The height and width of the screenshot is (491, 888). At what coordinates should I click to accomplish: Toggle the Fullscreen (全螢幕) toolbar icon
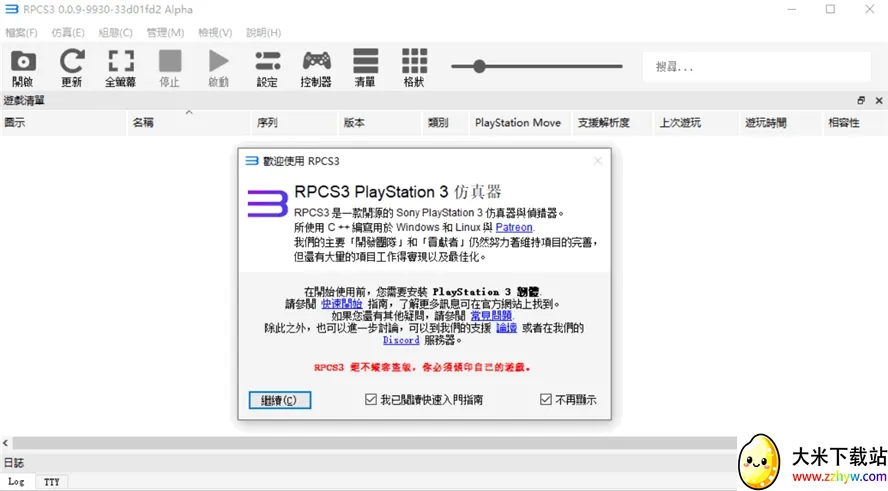click(x=121, y=67)
